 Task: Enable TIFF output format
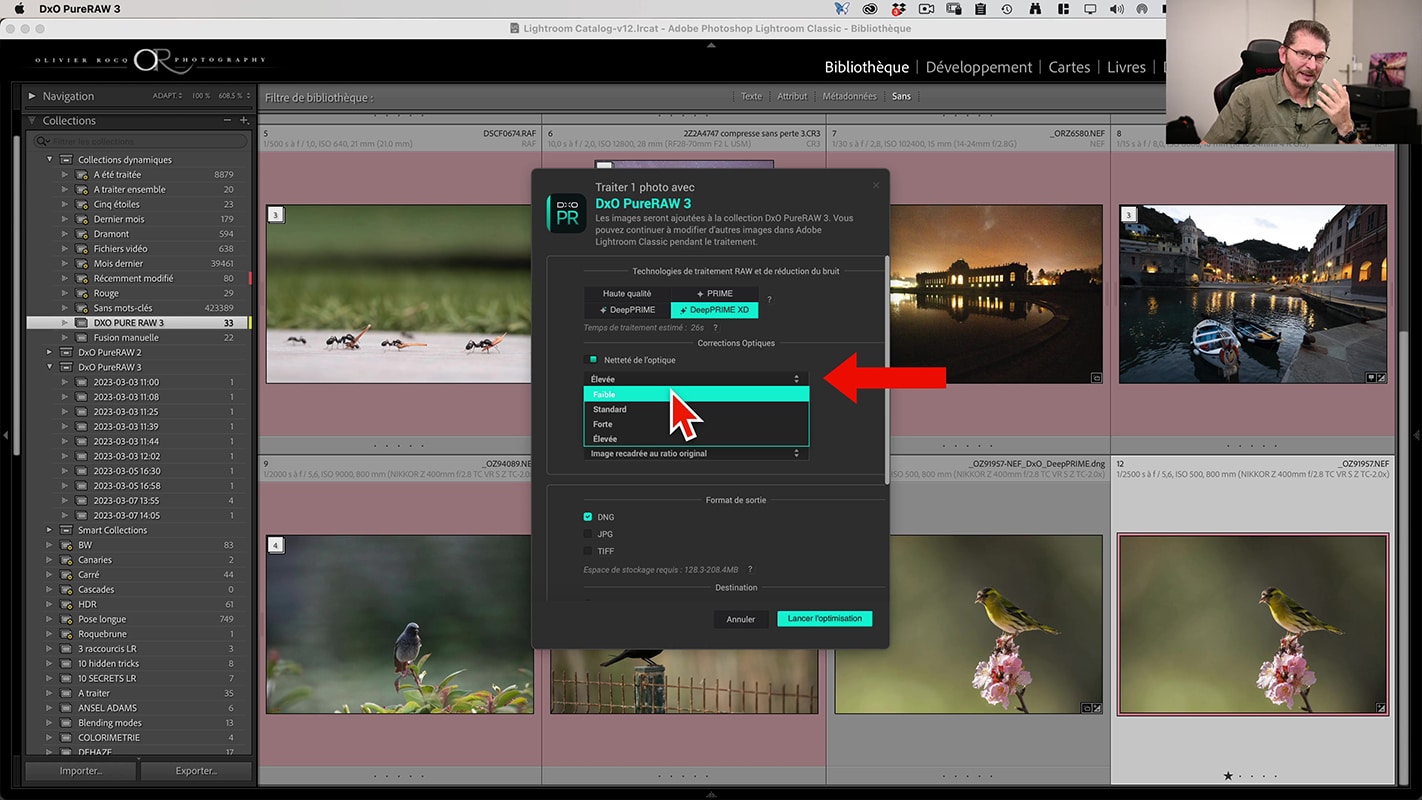coord(588,551)
